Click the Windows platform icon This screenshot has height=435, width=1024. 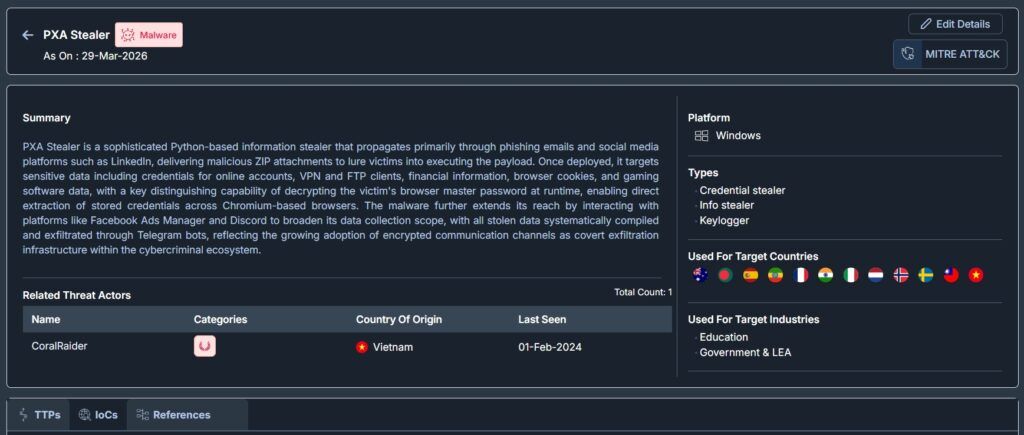pos(701,136)
